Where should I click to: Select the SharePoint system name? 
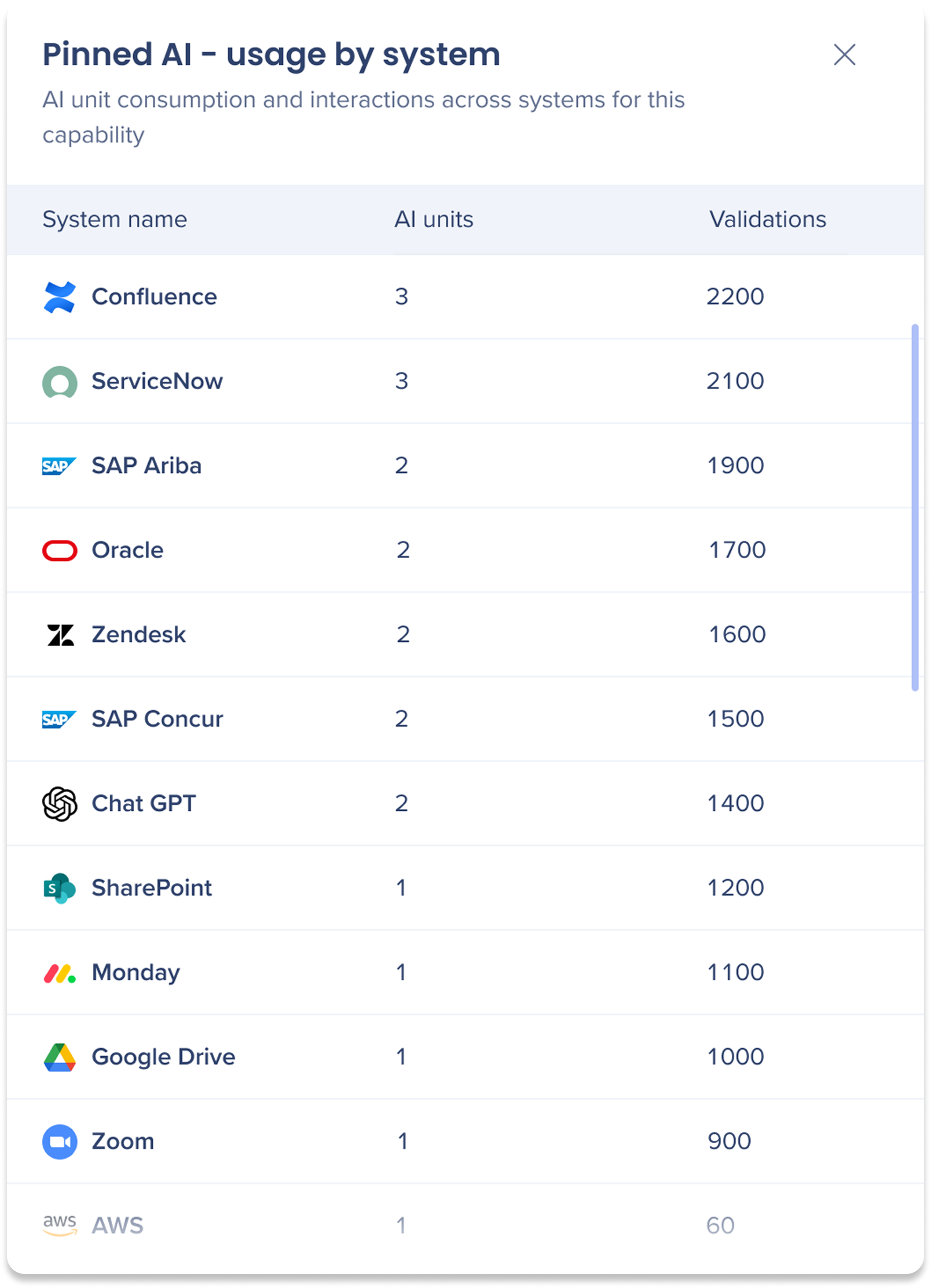tap(152, 888)
